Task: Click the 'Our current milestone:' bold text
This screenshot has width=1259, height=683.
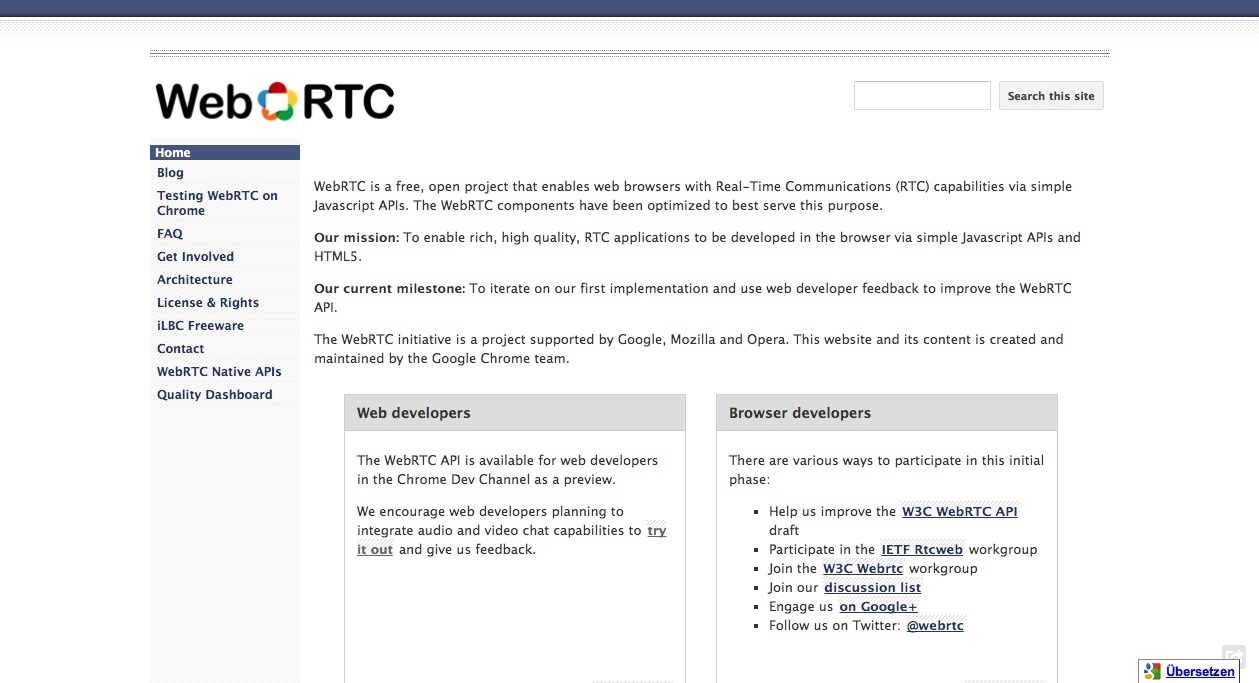Action: [x=390, y=289]
